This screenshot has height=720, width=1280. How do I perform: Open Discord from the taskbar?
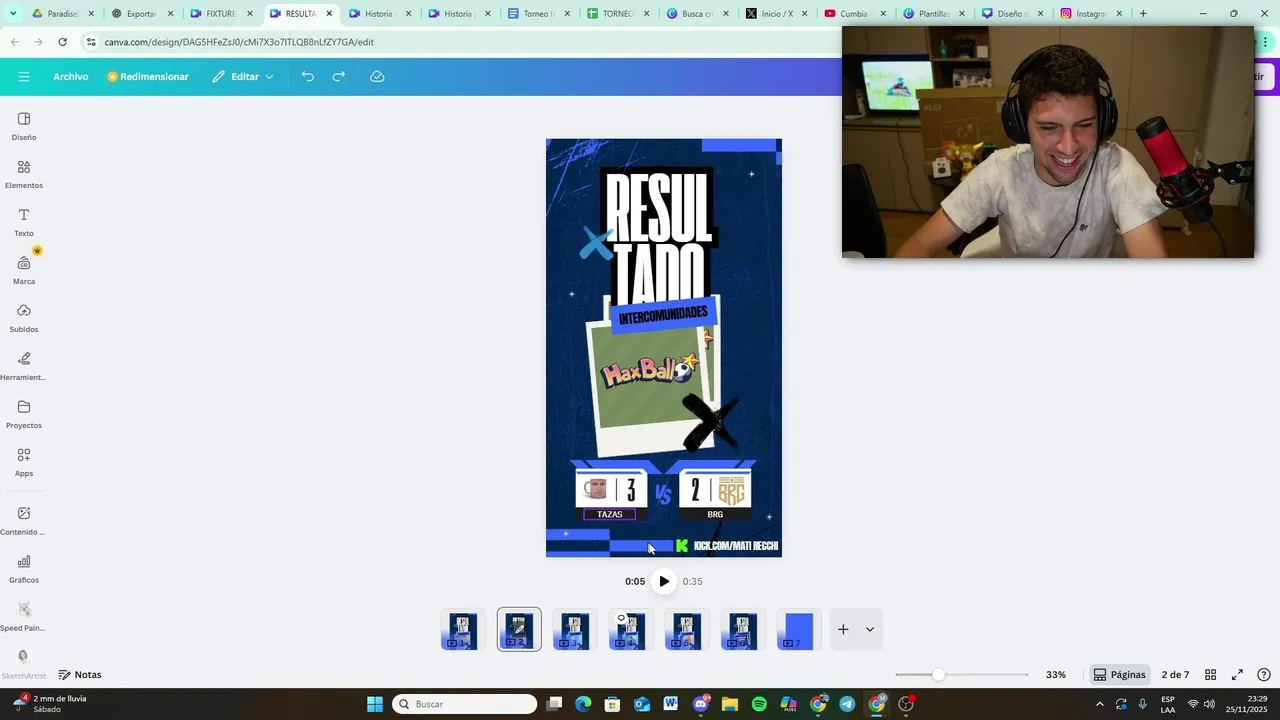coord(700,704)
